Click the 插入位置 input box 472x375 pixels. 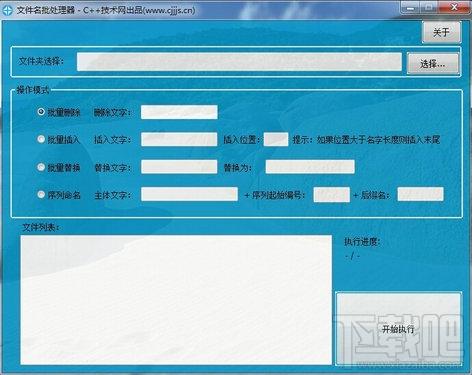pyautogui.click(x=276, y=139)
